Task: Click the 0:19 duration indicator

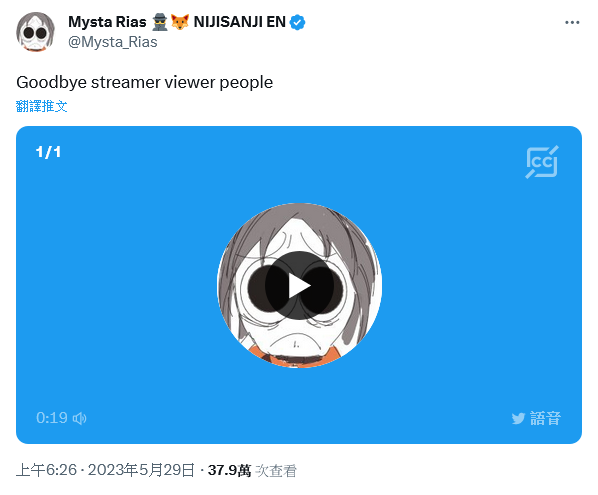Action: pyautogui.click(x=52, y=418)
